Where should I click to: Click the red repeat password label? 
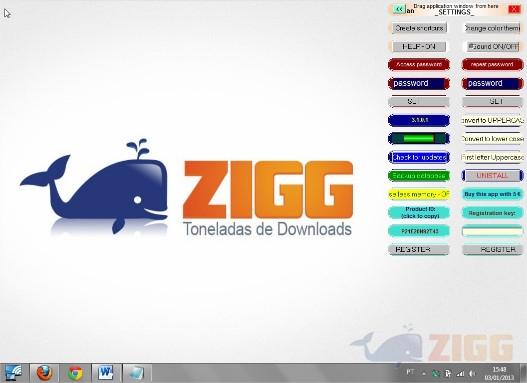pyautogui.click(x=492, y=64)
